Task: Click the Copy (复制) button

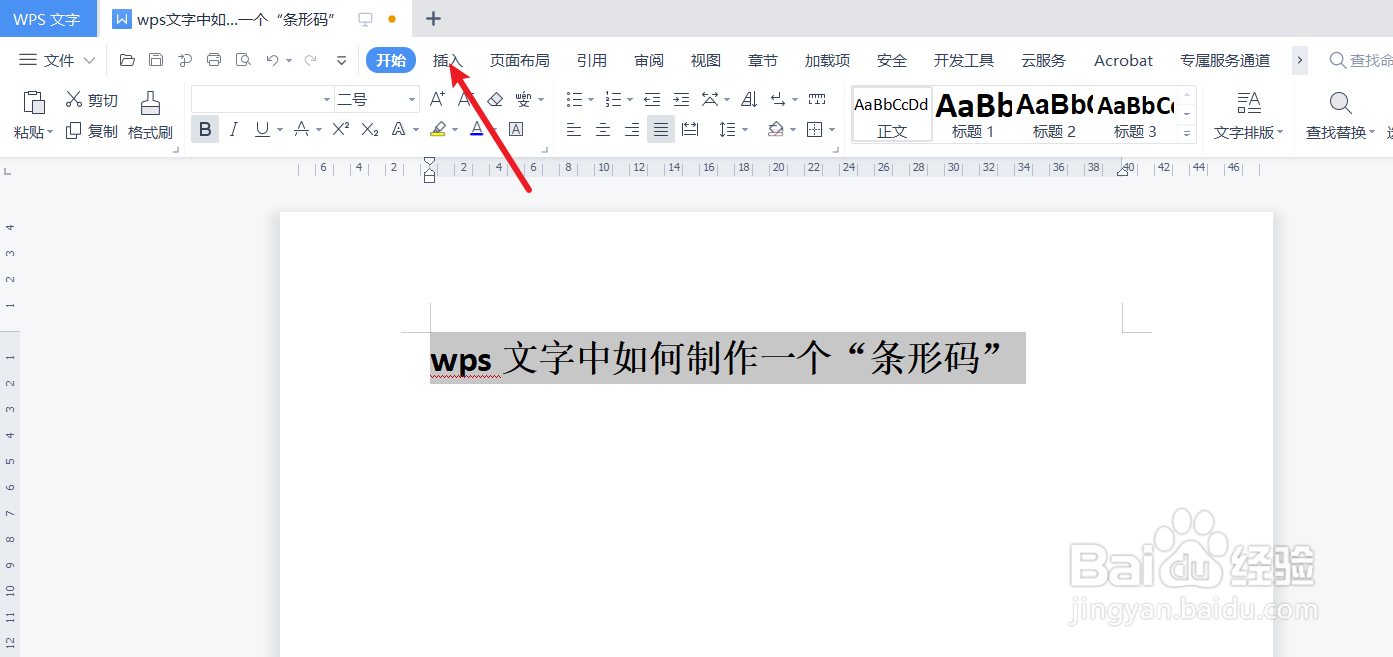Action: pos(91,131)
